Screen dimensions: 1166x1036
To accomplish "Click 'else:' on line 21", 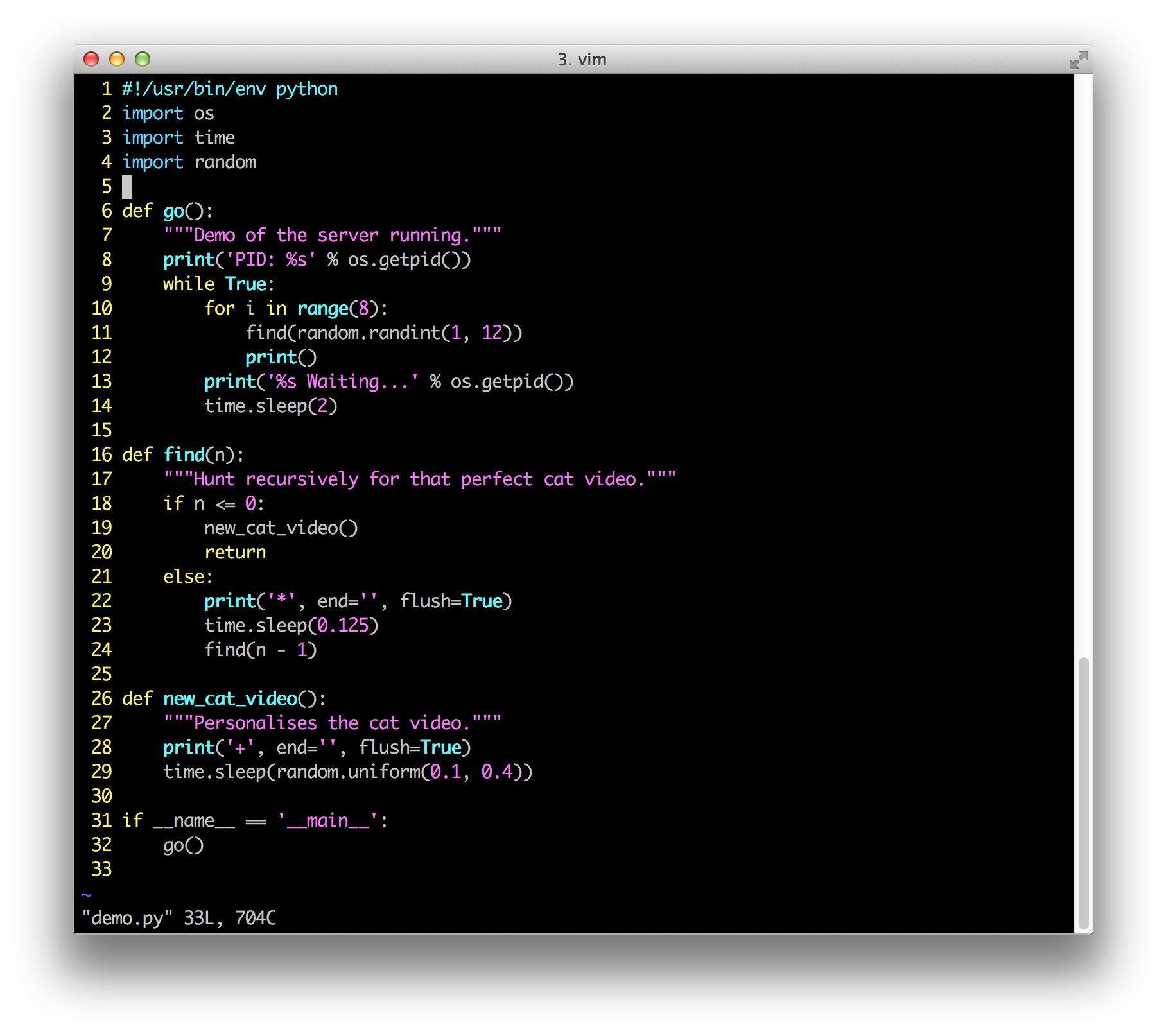I will click(x=188, y=577).
